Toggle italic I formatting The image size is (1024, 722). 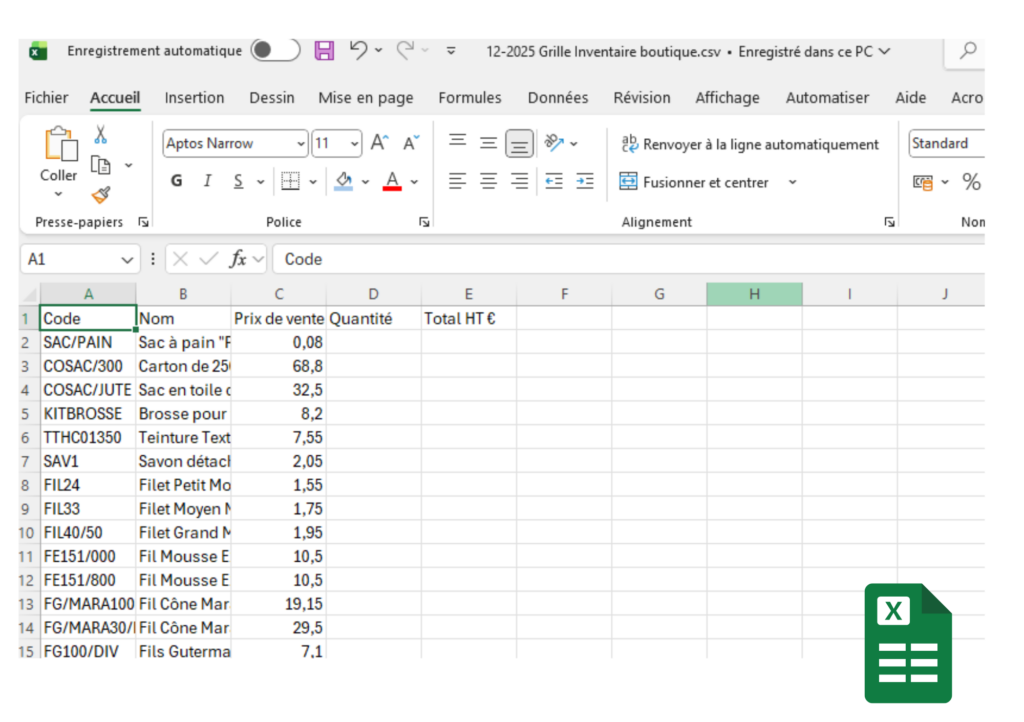[207, 181]
